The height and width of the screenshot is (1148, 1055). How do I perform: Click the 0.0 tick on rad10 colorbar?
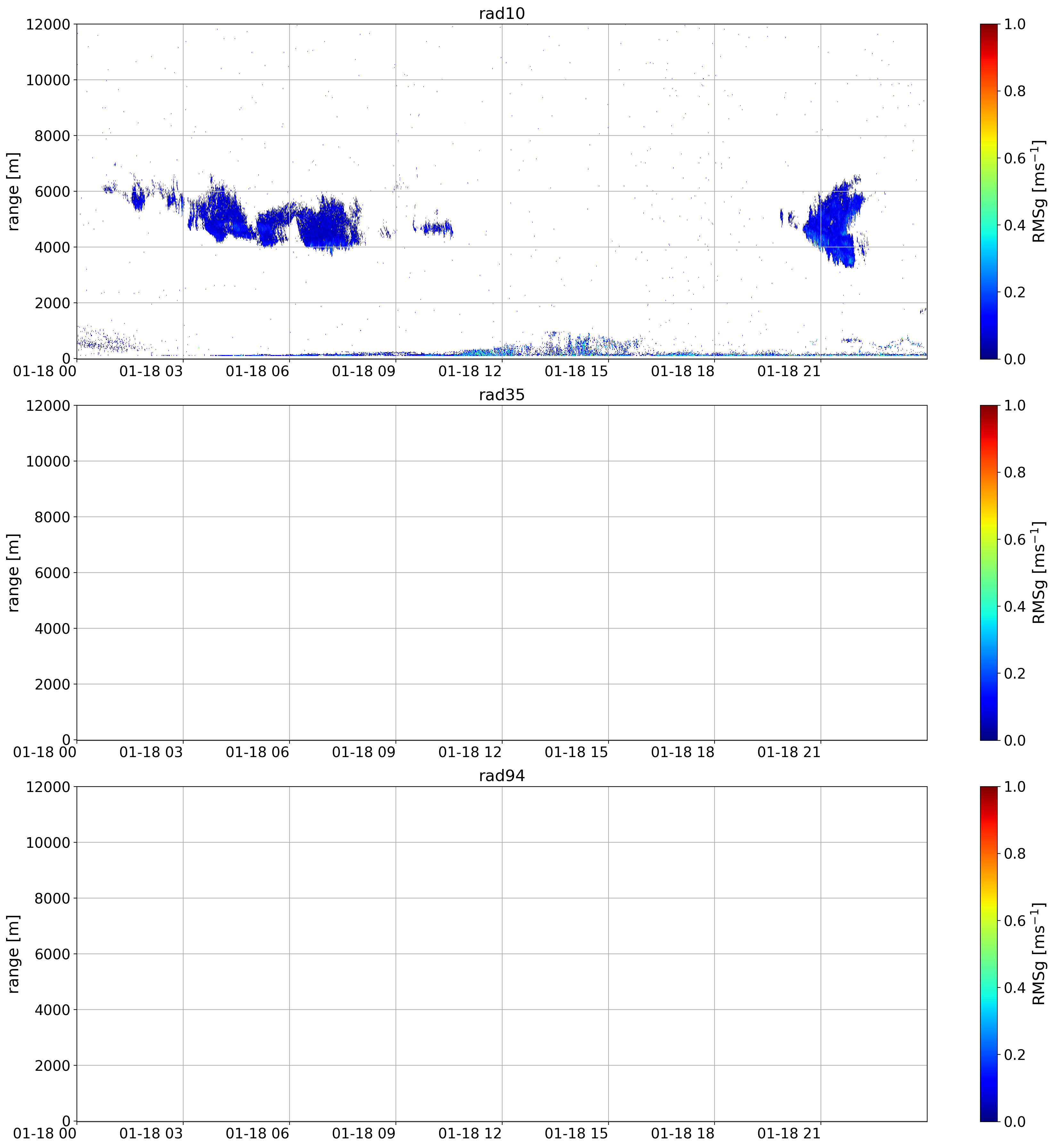(x=1014, y=359)
